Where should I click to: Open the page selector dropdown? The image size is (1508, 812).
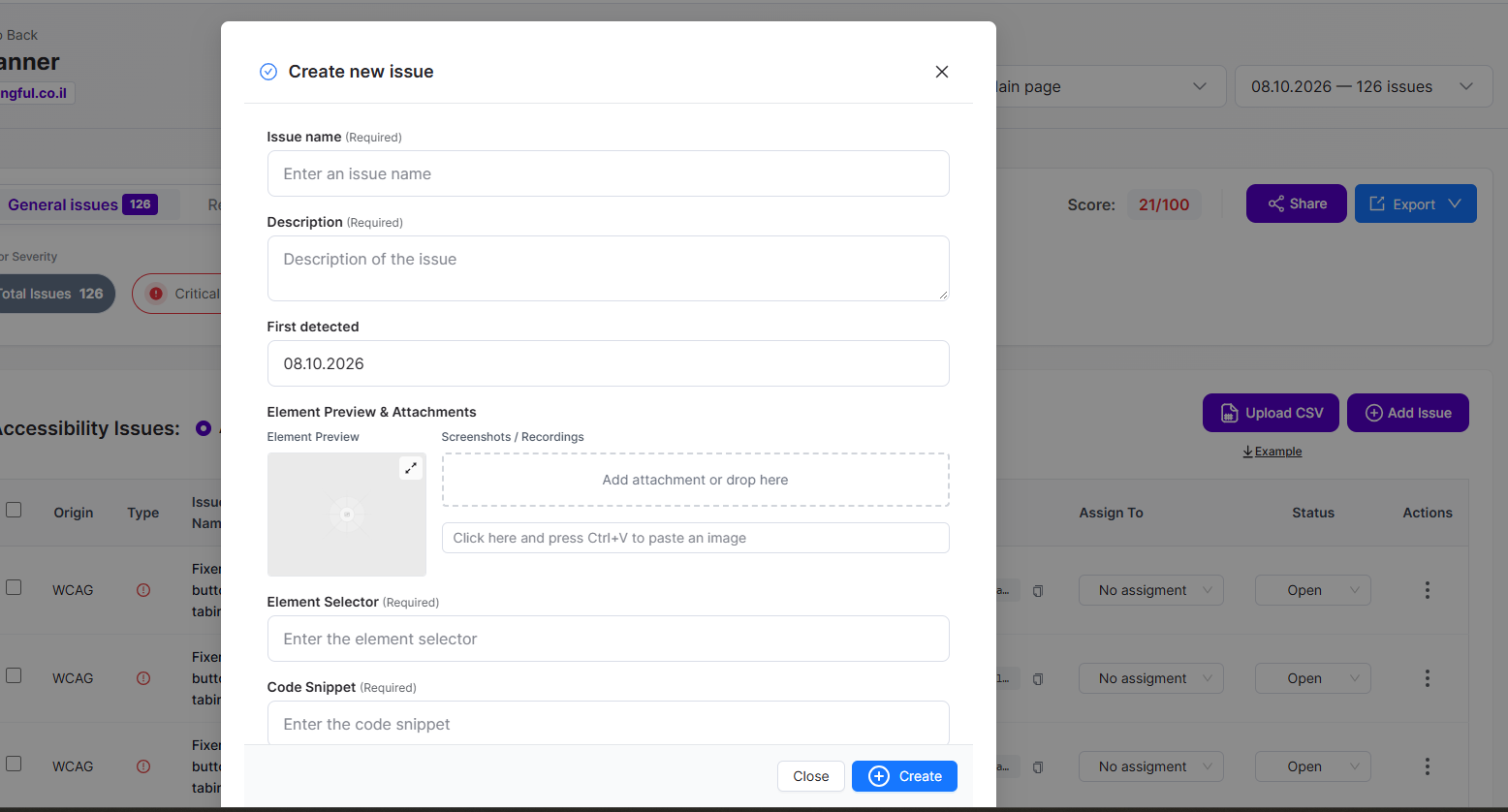pos(1111,86)
